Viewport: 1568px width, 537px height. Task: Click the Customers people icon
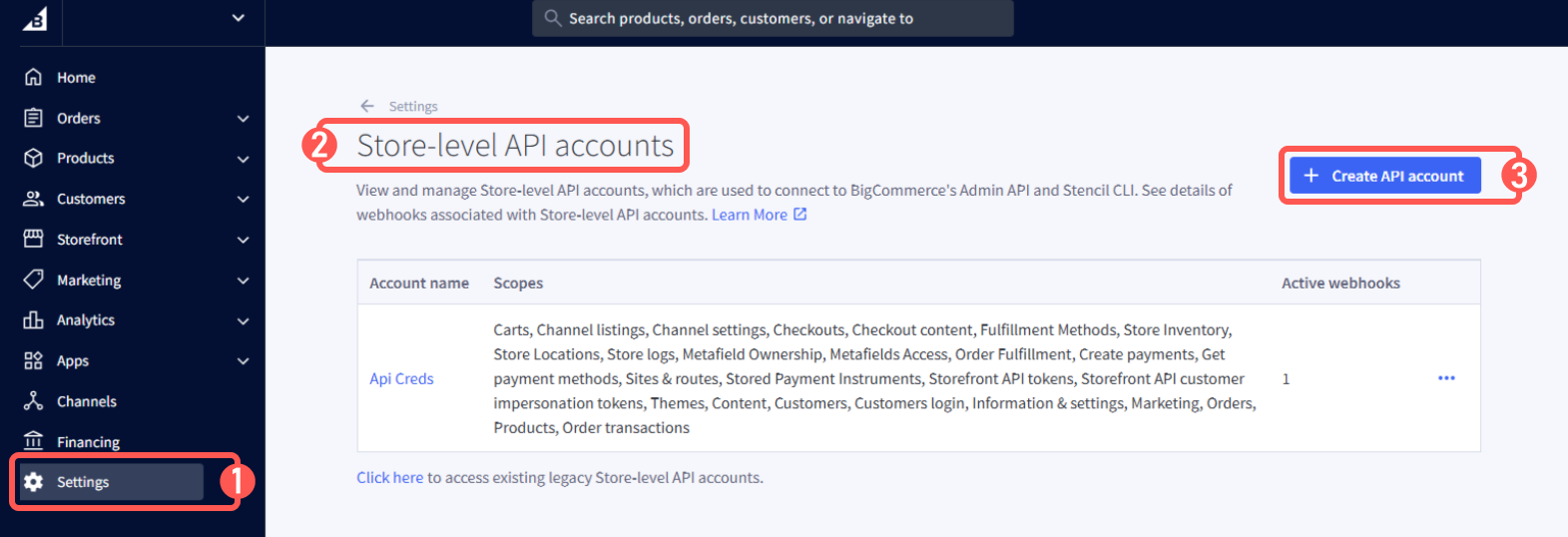point(34,199)
